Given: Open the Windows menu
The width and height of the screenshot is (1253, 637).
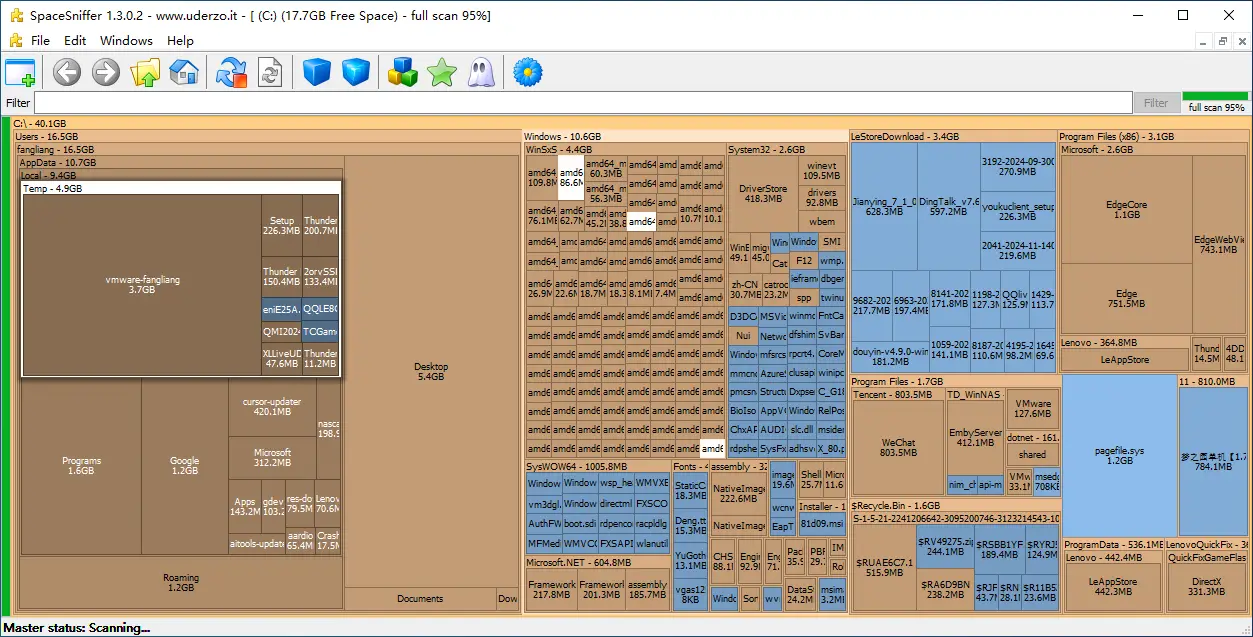Looking at the screenshot, I should pos(126,41).
